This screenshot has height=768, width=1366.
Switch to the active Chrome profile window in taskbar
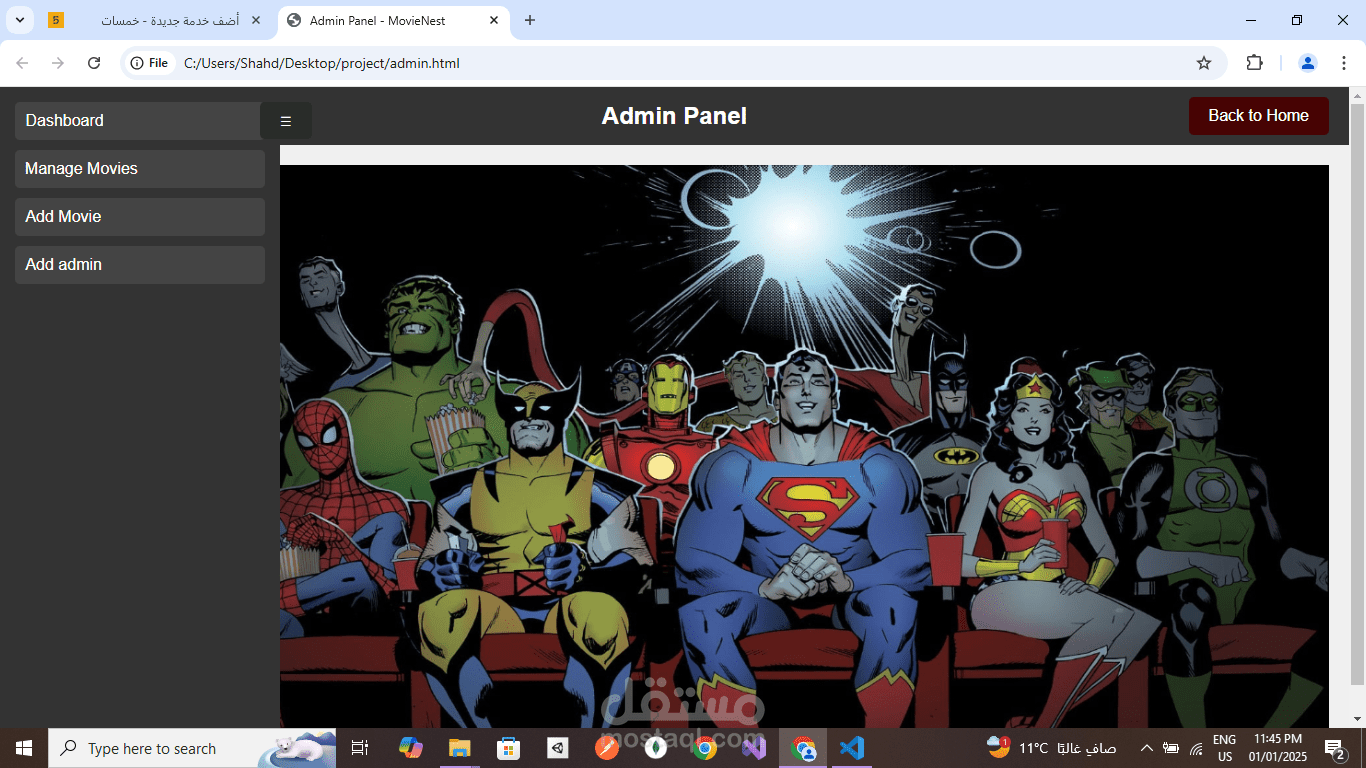[x=803, y=748]
